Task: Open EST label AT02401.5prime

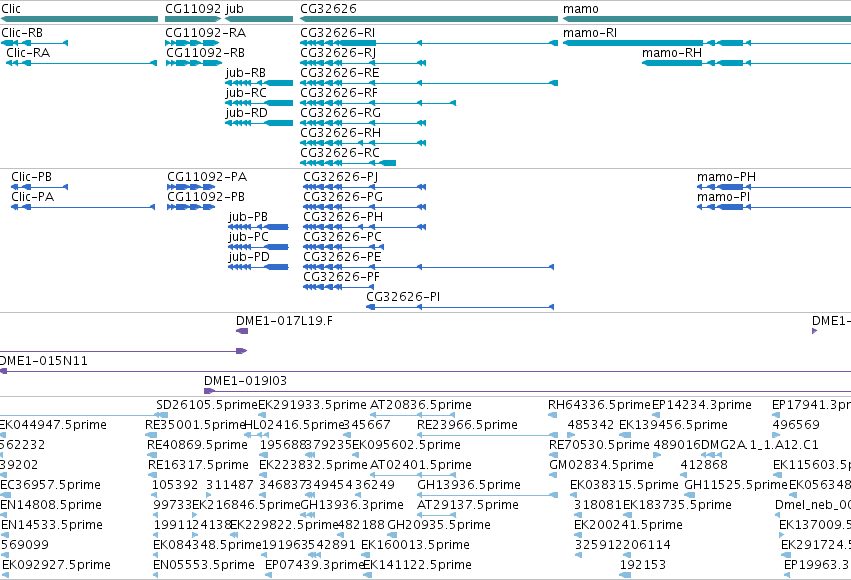Action: (x=421, y=465)
